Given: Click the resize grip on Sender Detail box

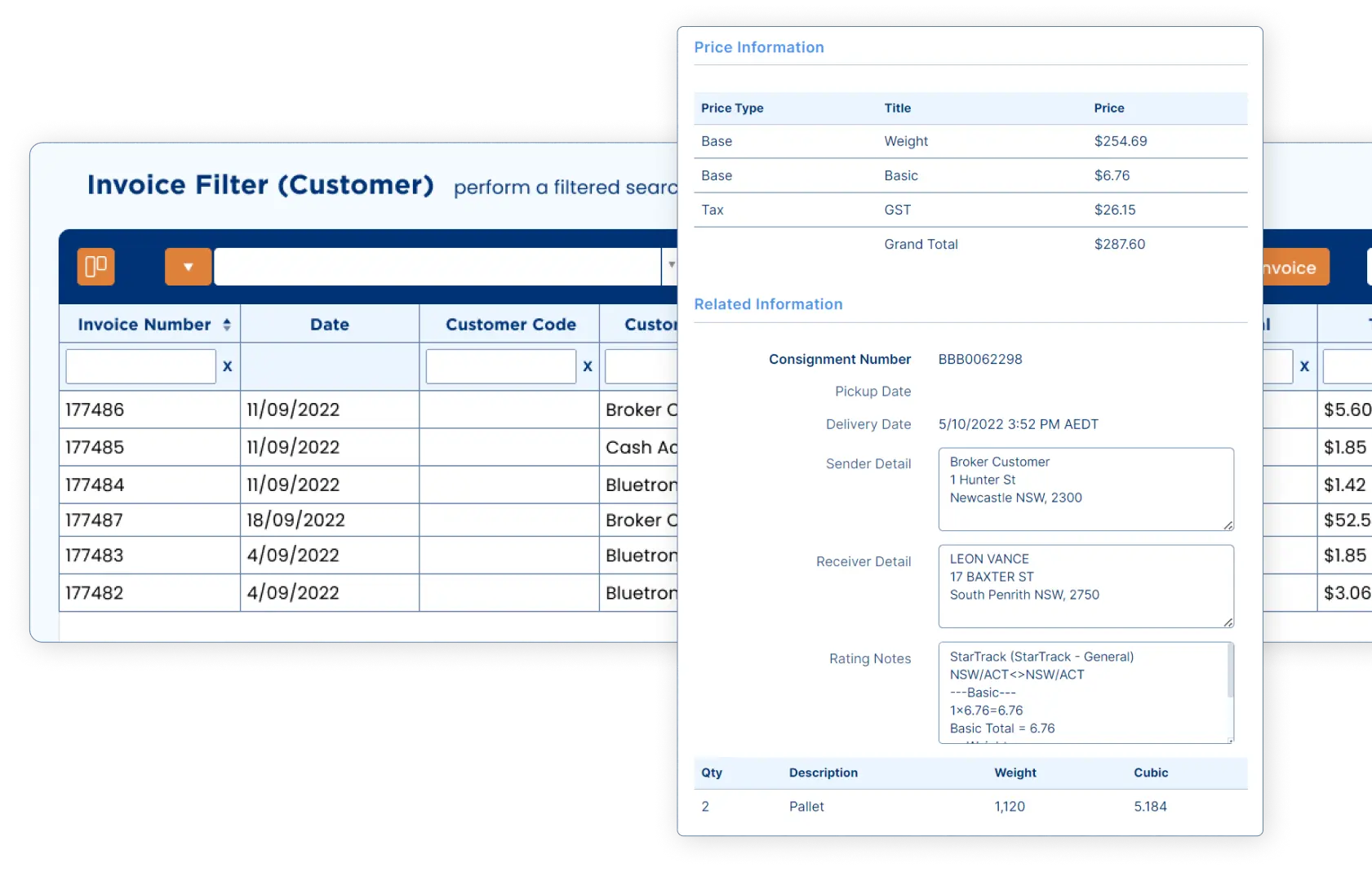Looking at the screenshot, I should [x=1227, y=526].
